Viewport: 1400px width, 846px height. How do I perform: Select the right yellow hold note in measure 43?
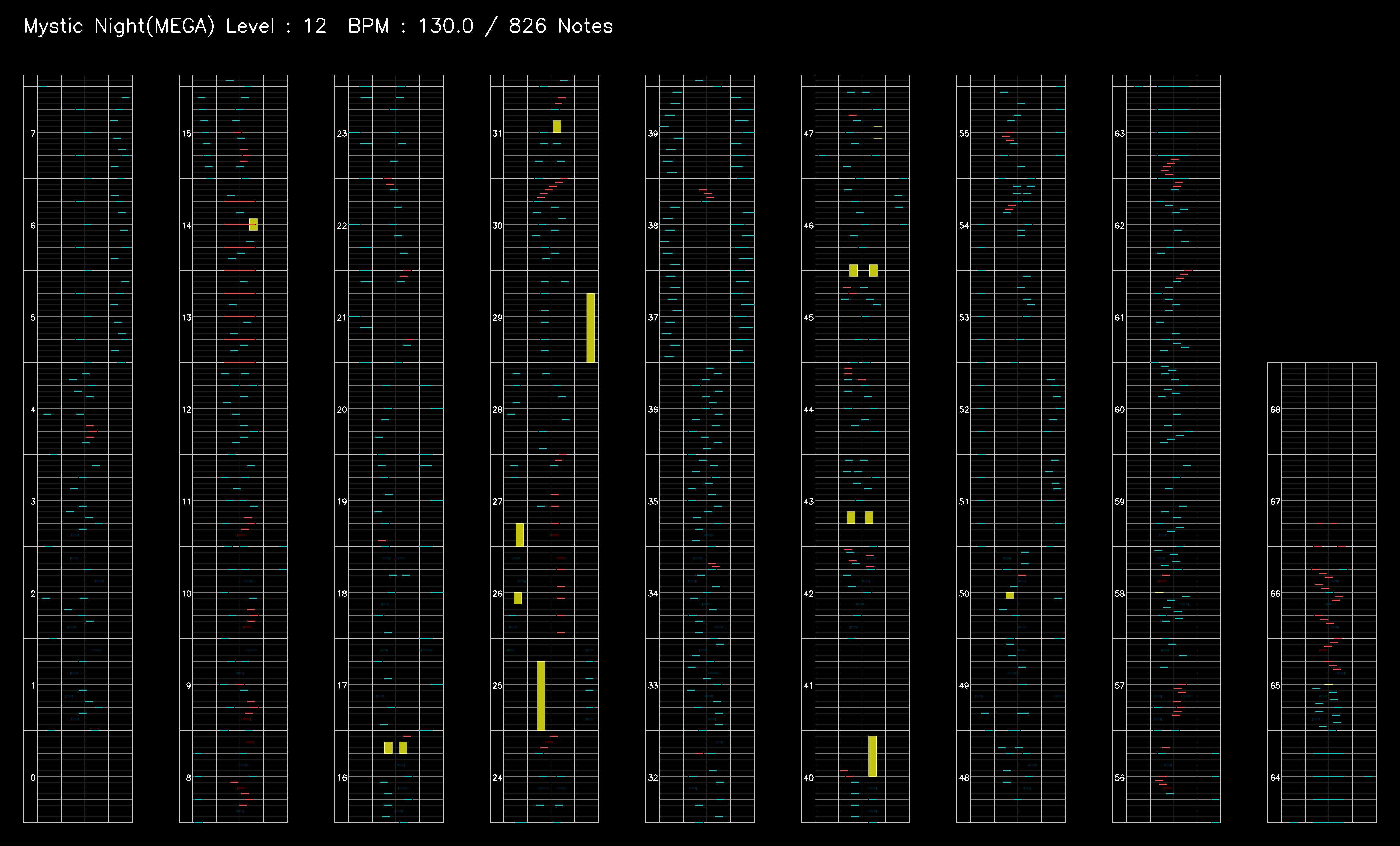869,518
